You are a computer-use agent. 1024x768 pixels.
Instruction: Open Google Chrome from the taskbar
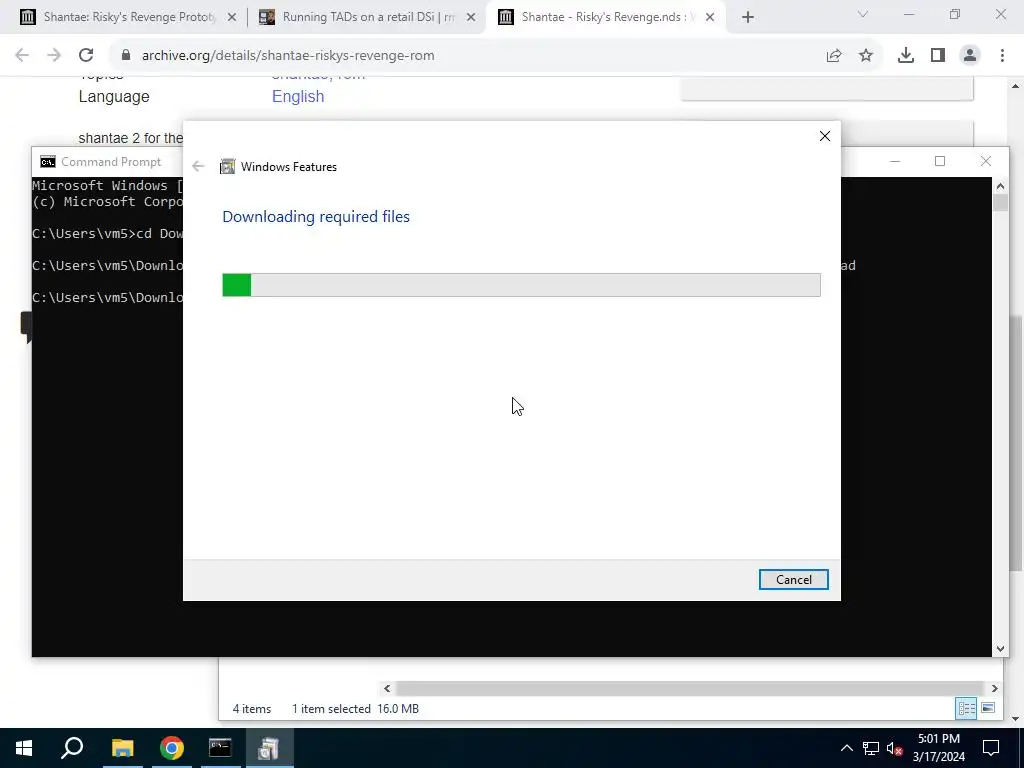pyautogui.click(x=172, y=748)
